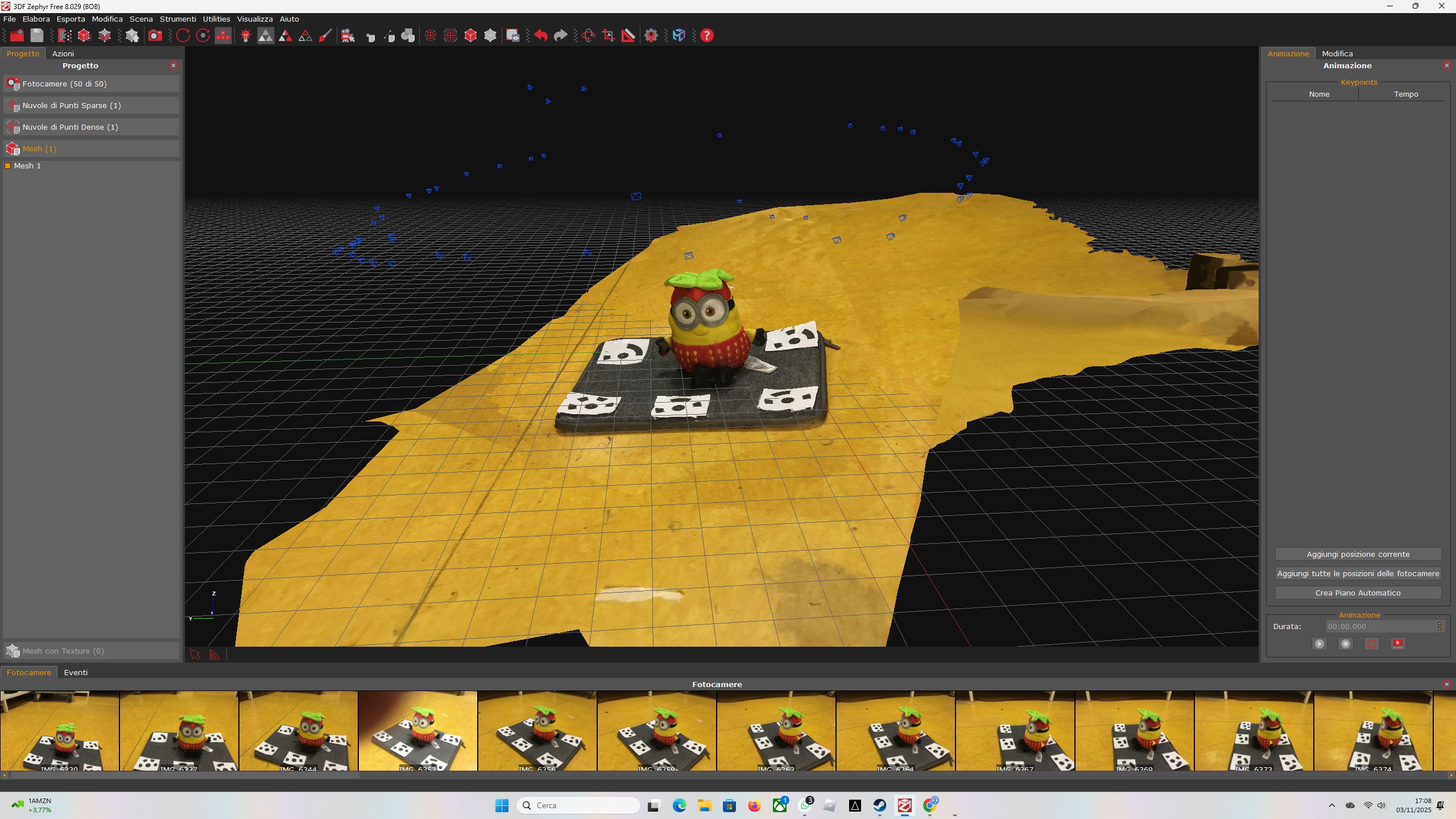Click the ruler measurement tool icon
Image resolution: width=1456 pixels, height=819 pixels.
click(628, 35)
